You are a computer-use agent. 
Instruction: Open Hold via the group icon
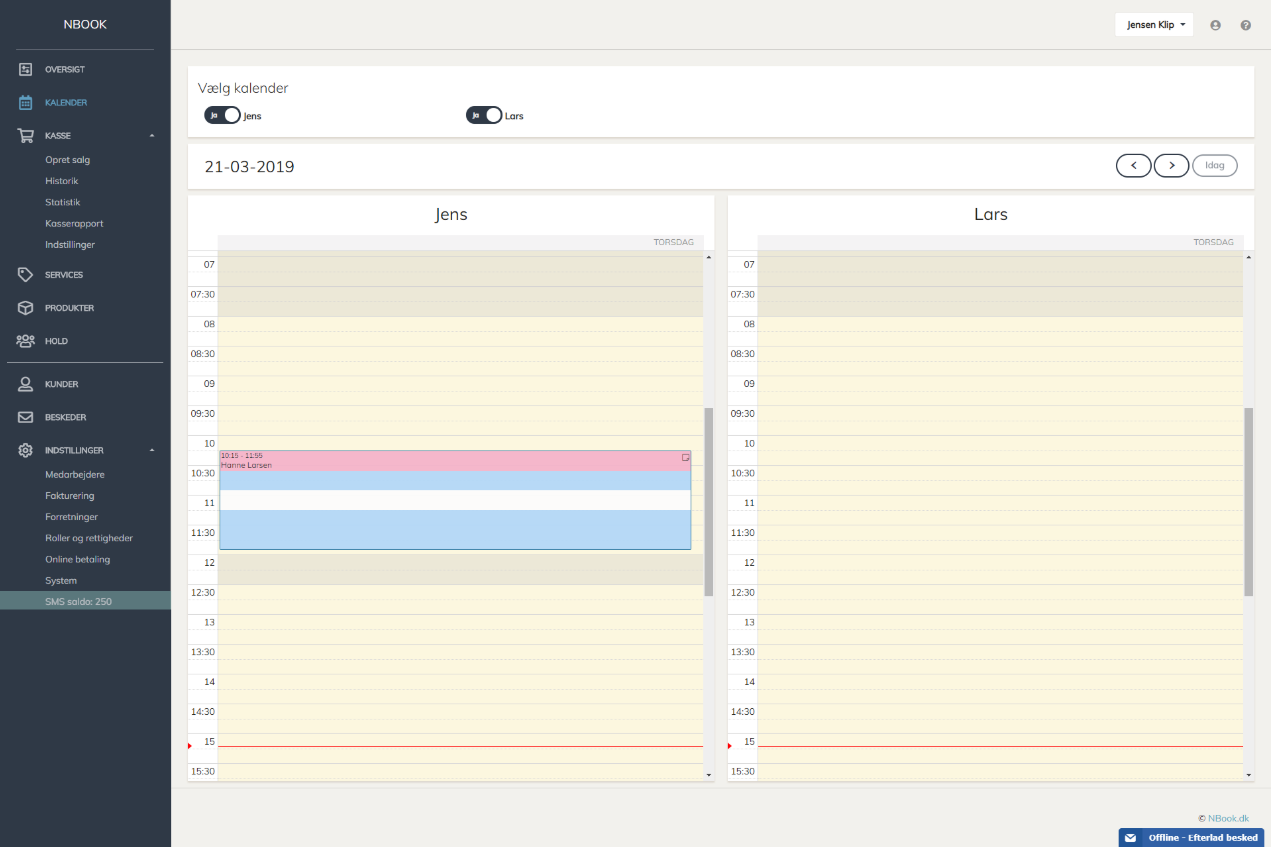26,341
